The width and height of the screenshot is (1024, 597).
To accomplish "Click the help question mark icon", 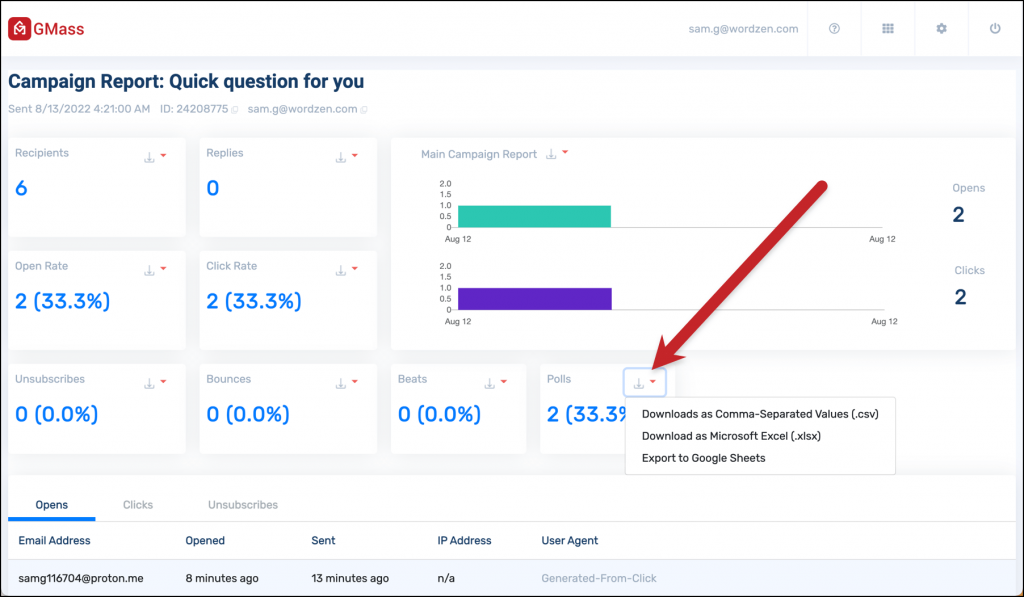I will pyautogui.click(x=834, y=29).
